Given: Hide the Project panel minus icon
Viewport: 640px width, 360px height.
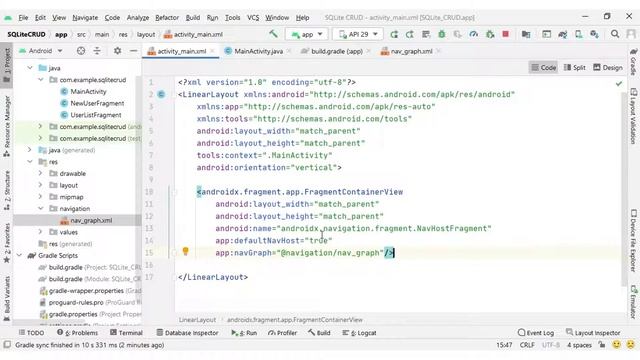Looking at the screenshot, I should [x=133, y=51].
